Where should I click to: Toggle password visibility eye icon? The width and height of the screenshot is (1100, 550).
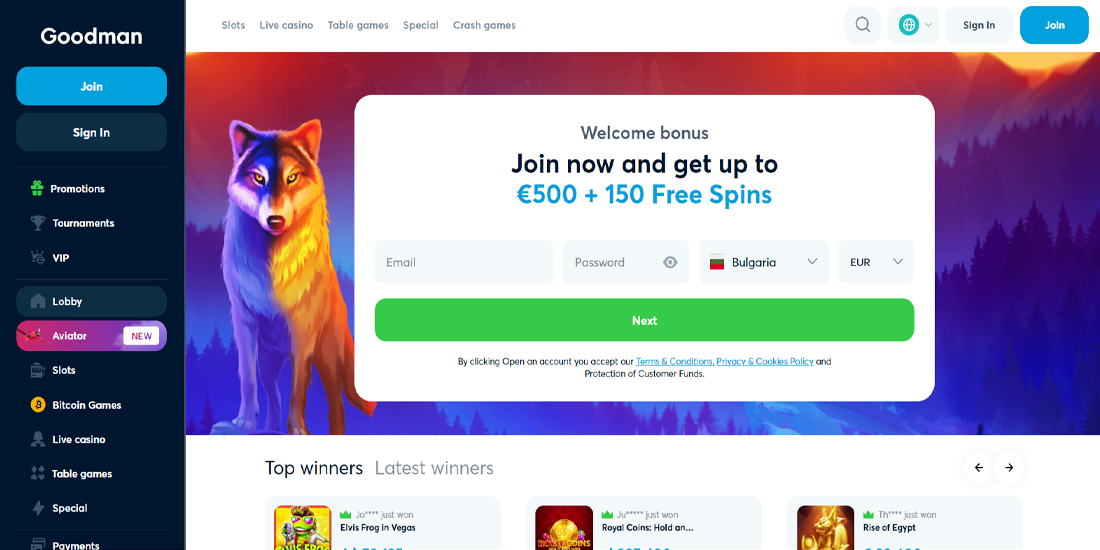point(670,262)
